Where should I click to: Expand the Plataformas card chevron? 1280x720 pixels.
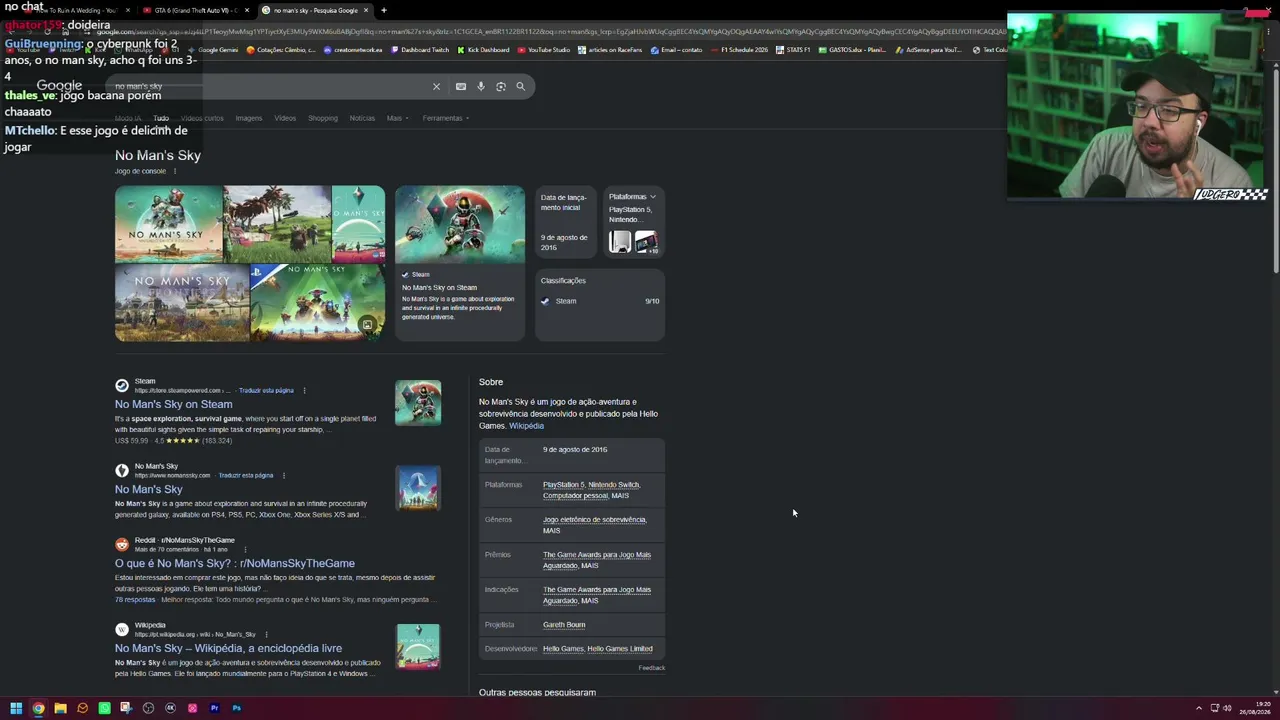(x=653, y=197)
